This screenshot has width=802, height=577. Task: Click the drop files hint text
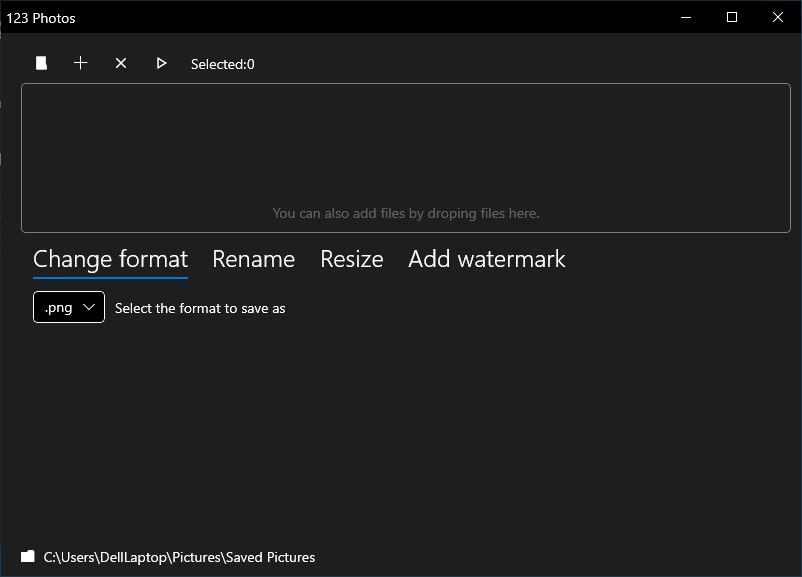(x=406, y=213)
